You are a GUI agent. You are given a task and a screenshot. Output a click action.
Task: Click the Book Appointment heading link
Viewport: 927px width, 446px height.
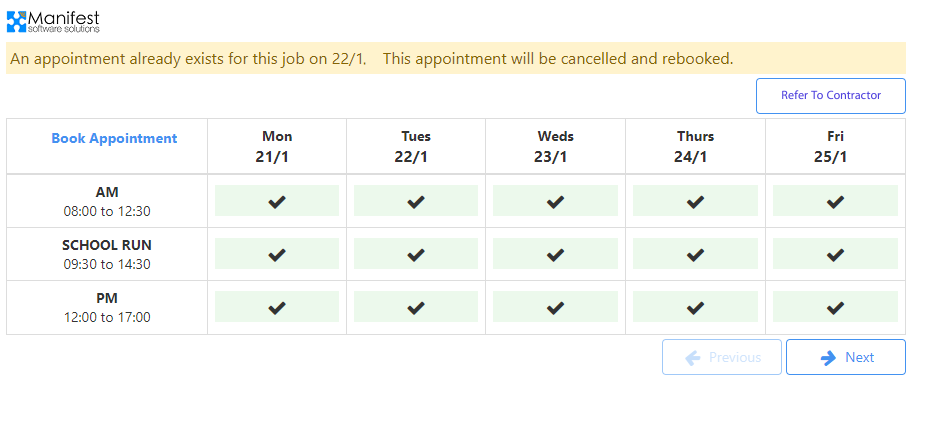tap(114, 139)
